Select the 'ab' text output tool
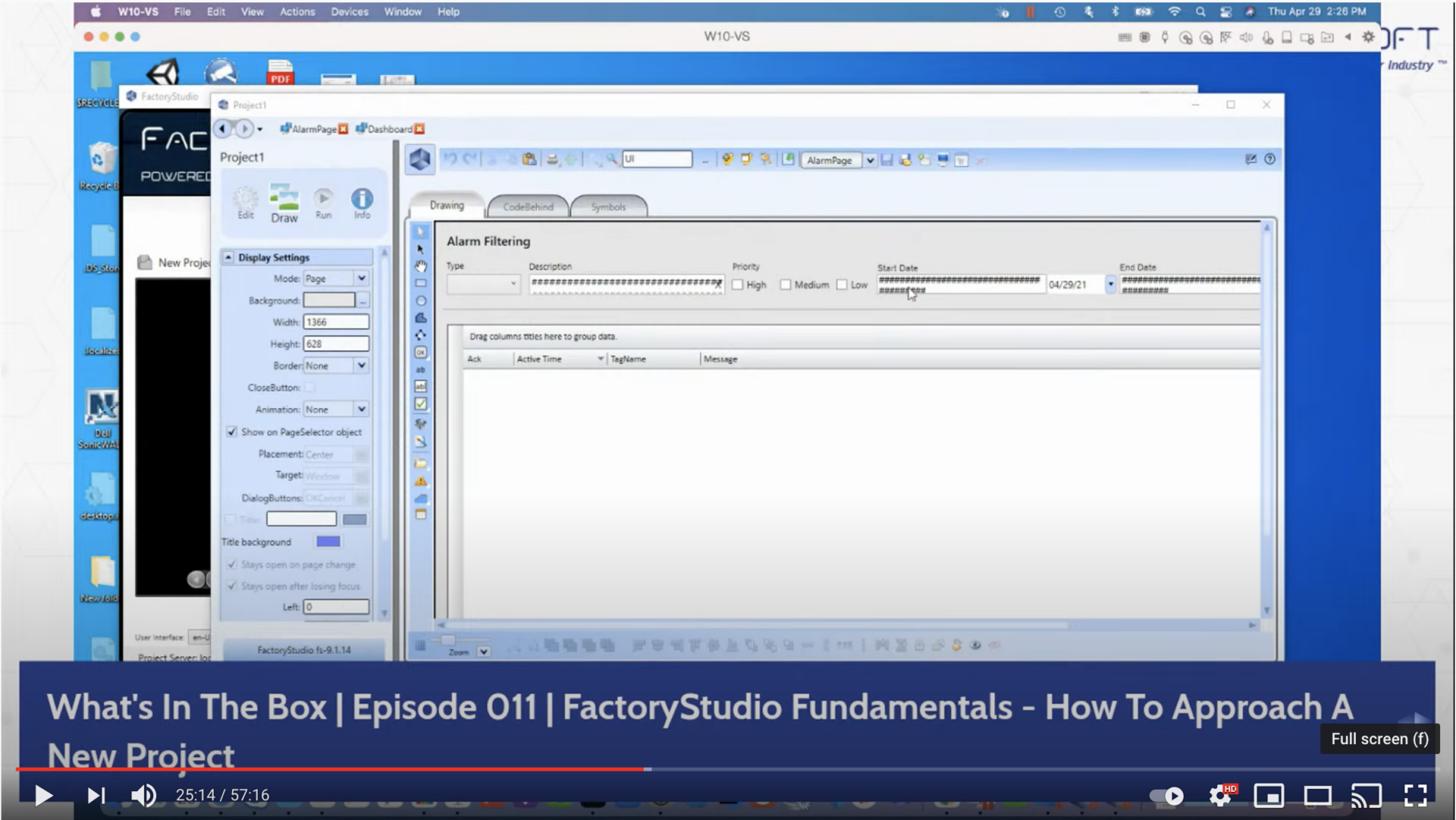The height and width of the screenshot is (820, 1456). tap(421, 369)
